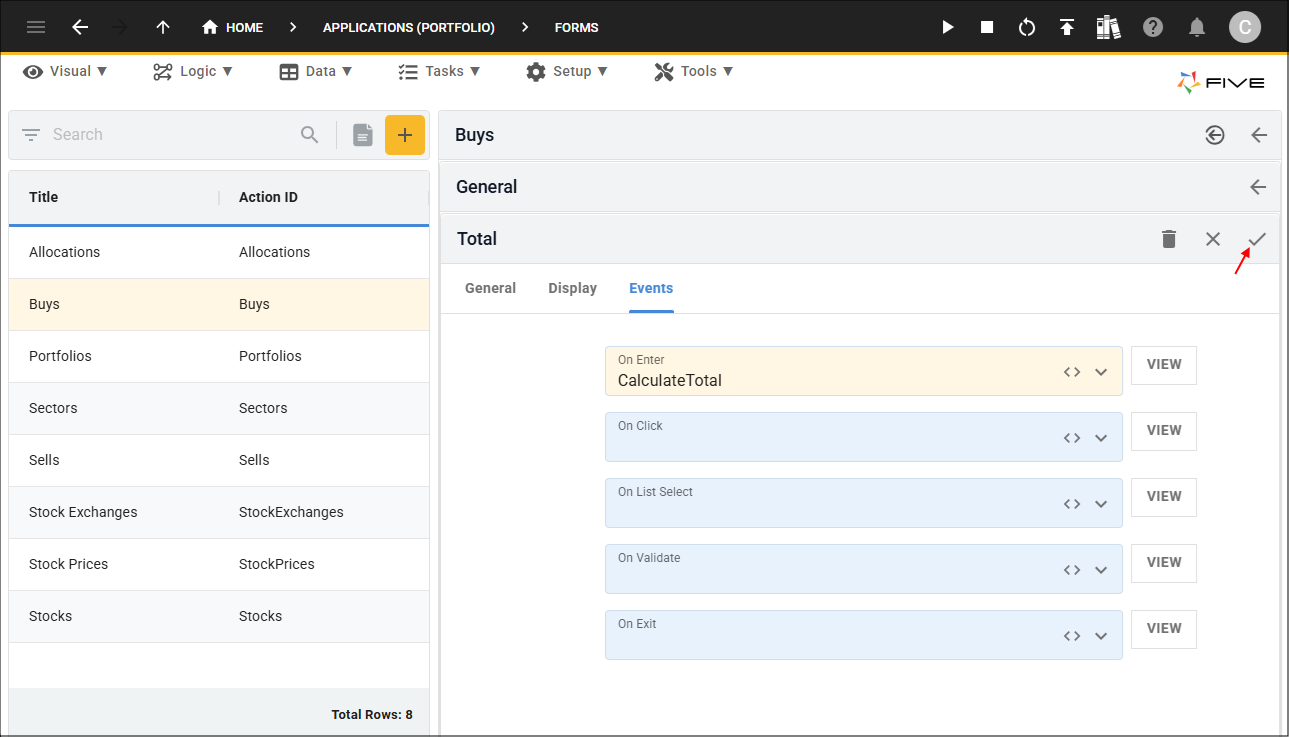1289x737 pixels.
Task: Click VIEW next to On Exit
Action: 1164,629
